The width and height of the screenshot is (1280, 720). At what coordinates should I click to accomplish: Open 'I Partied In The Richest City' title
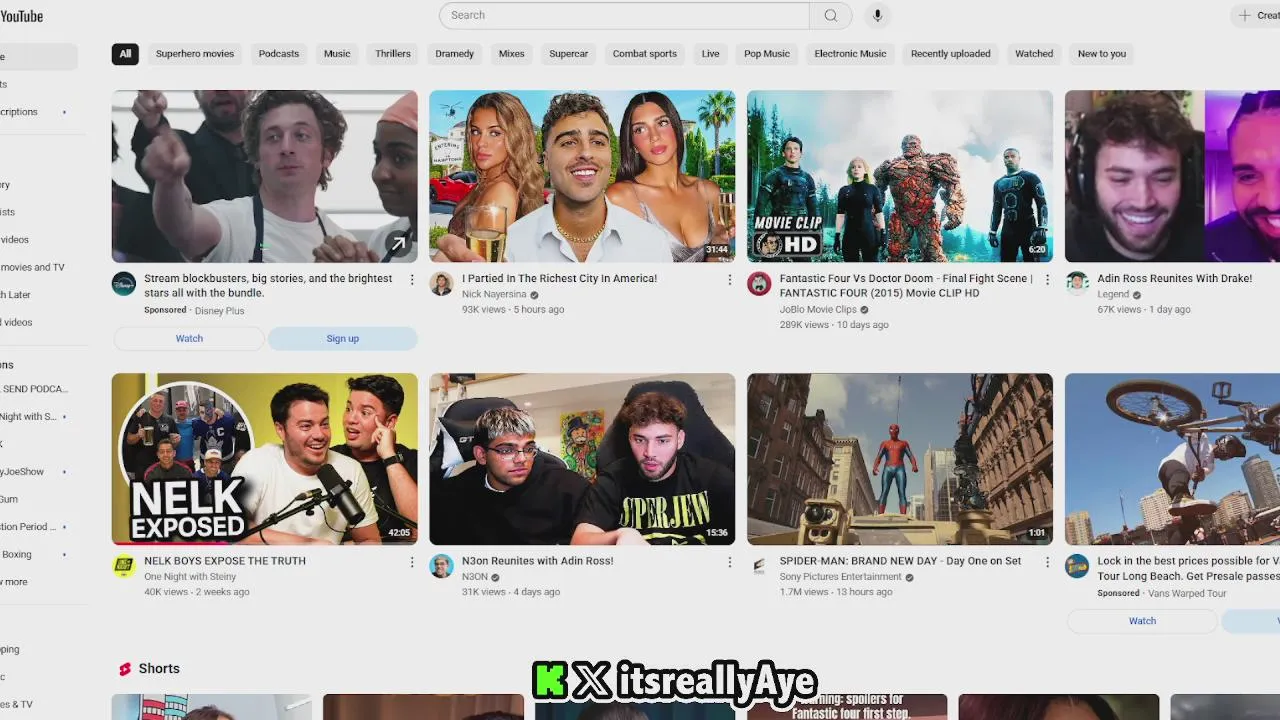(559, 279)
